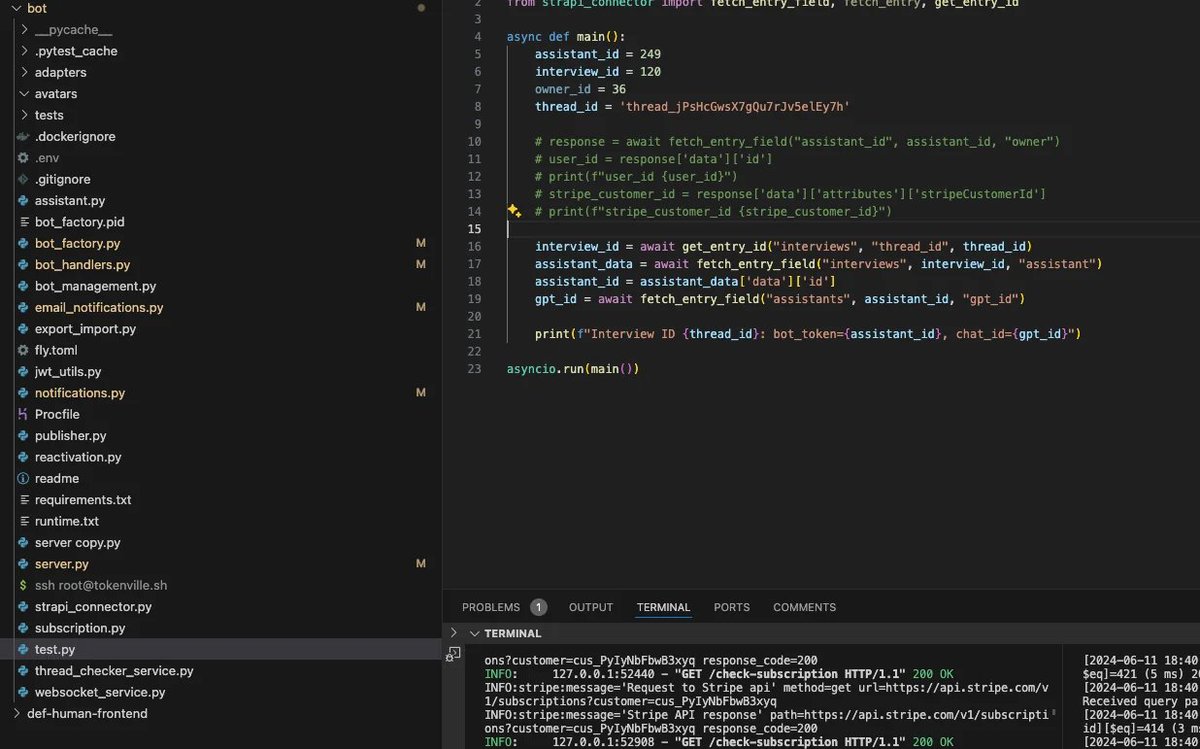The height and width of the screenshot is (749, 1200).
Task: Open server copy.py file
Action: [x=78, y=543]
